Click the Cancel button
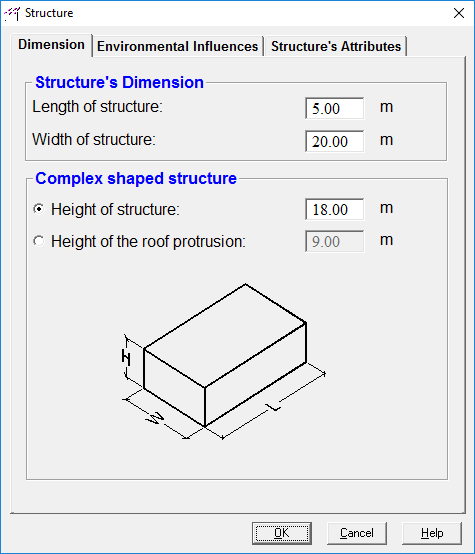The width and height of the screenshot is (475, 554). tap(357, 533)
